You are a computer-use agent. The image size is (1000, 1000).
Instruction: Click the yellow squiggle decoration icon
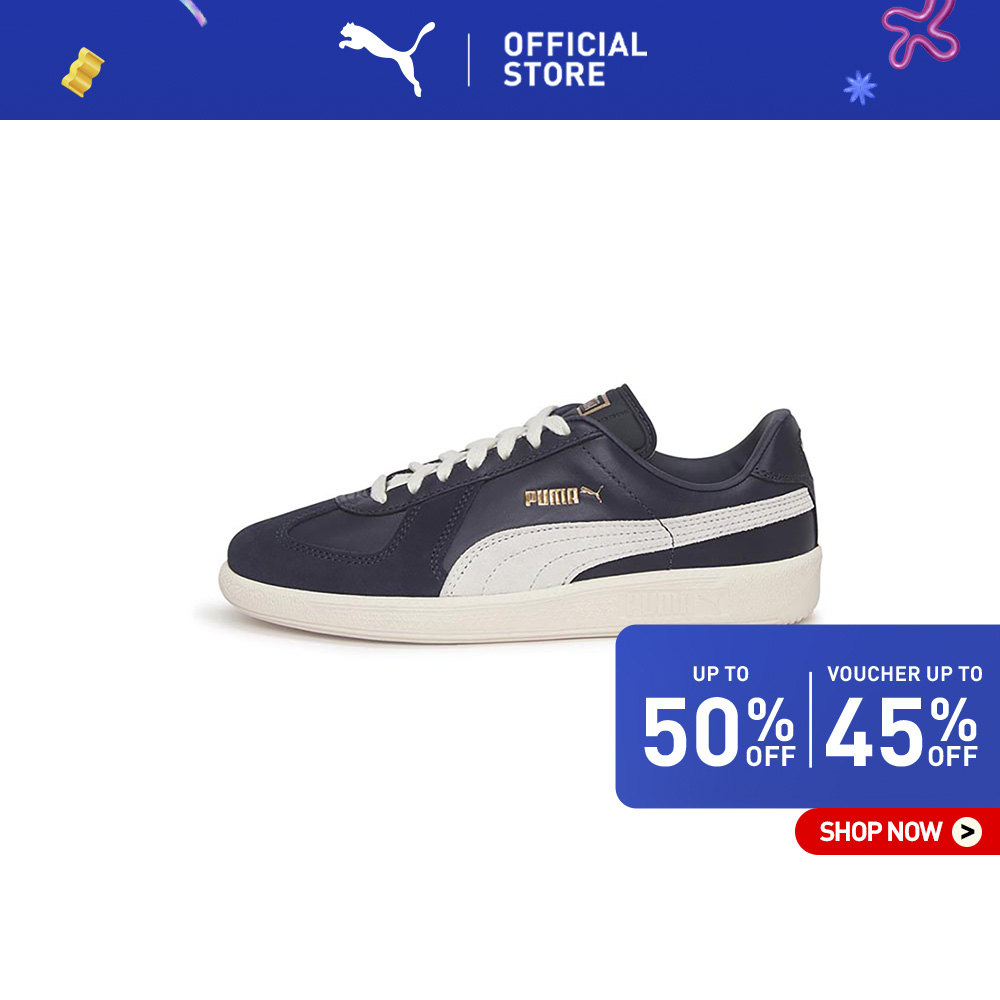tap(83, 72)
